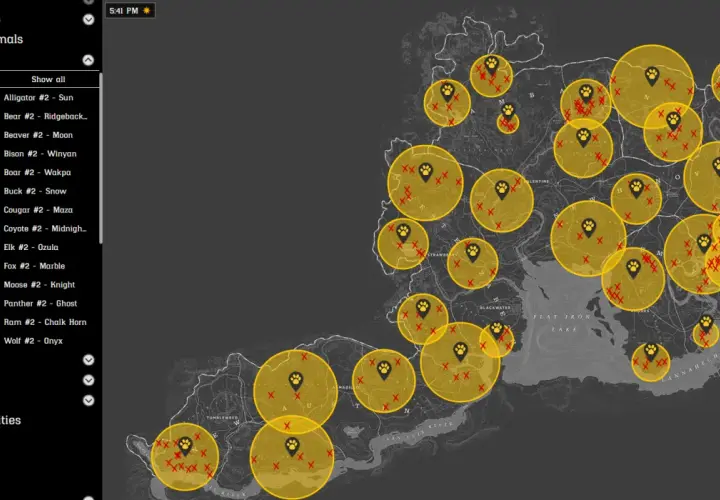Screen dimensions: 720x500
Task: Click the Tumbleweed town label
Action: tap(222, 418)
